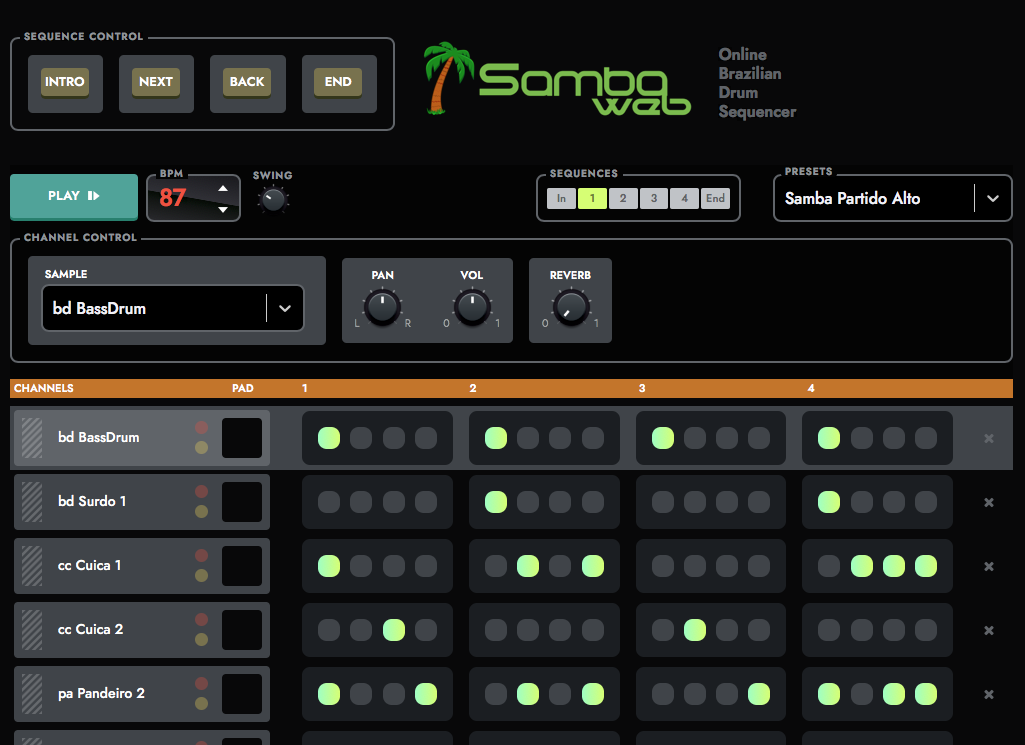The width and height of the screenshot is (1025, 745).
Task: Turn the REVERB knob
Action: pyautogui.click(x=570, y=307)
